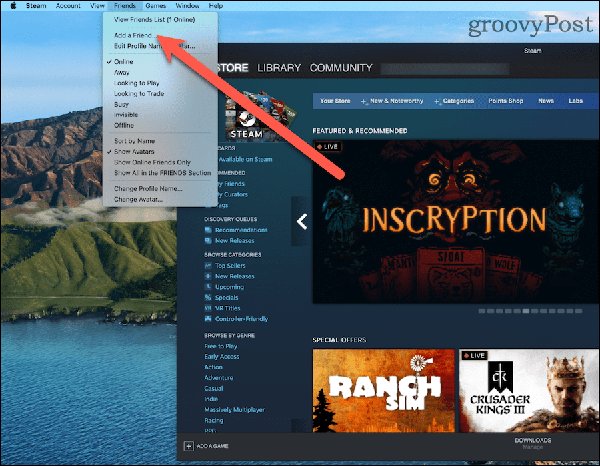This screenshot has height=466, width=600.
Task: Open Ranch Sim special offer
Action: (384, 391)
